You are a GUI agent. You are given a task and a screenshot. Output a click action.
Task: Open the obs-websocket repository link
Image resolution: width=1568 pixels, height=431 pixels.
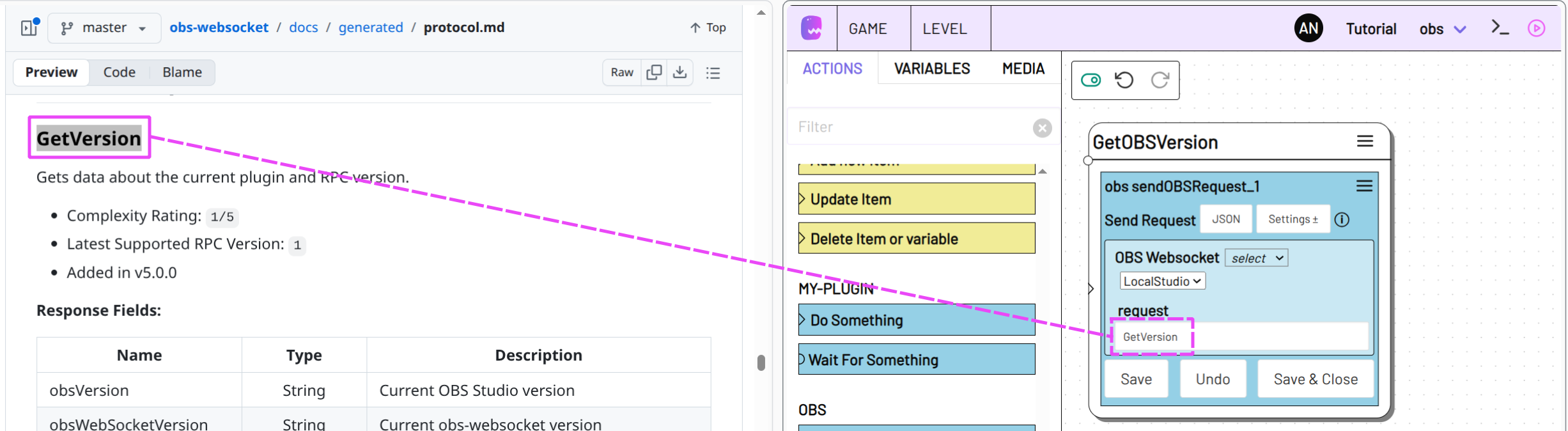click(x=219, y=27)
